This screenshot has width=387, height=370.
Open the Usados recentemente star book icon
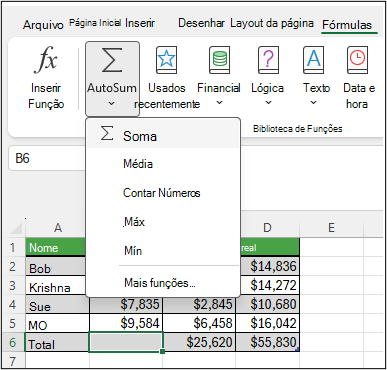[166, 60]
